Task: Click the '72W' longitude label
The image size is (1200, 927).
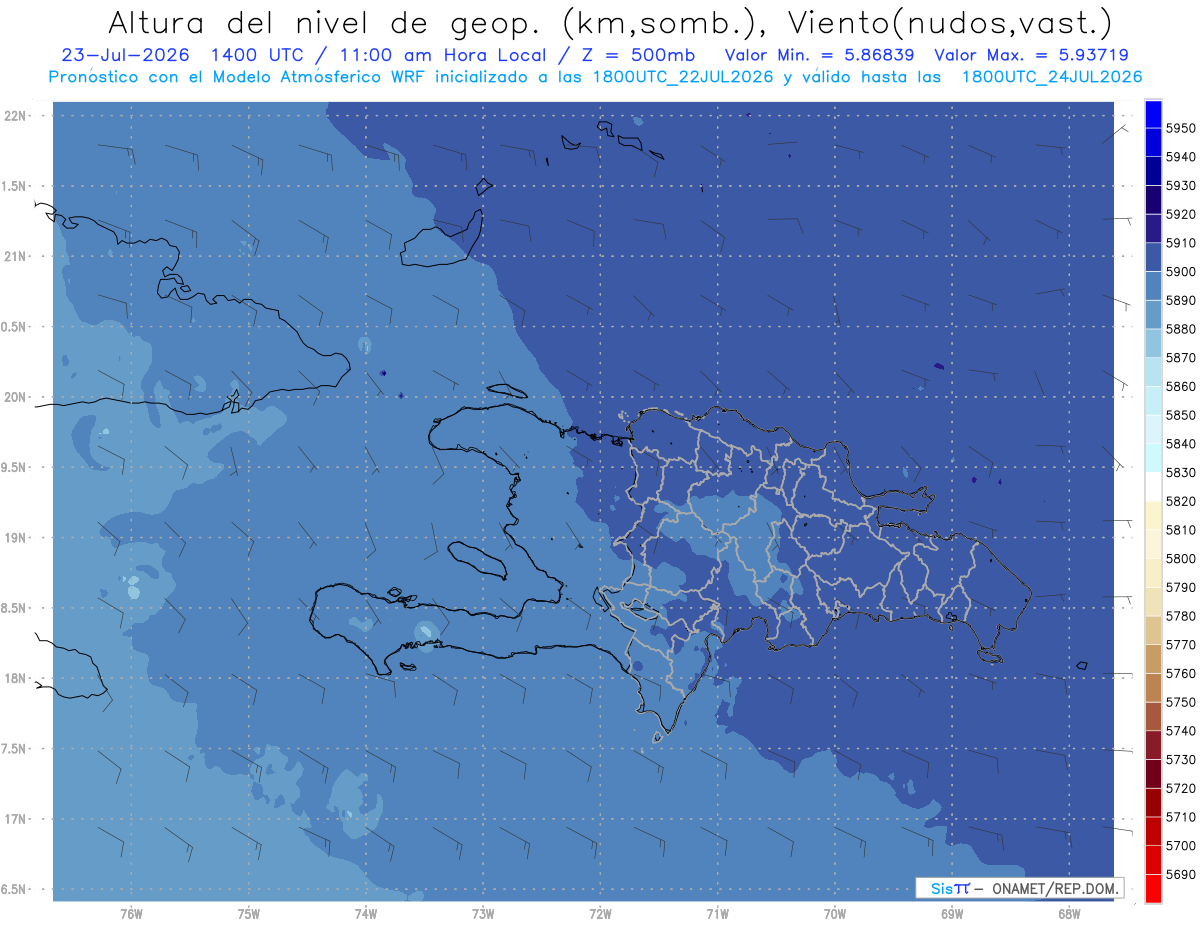Action: point(600,914)
